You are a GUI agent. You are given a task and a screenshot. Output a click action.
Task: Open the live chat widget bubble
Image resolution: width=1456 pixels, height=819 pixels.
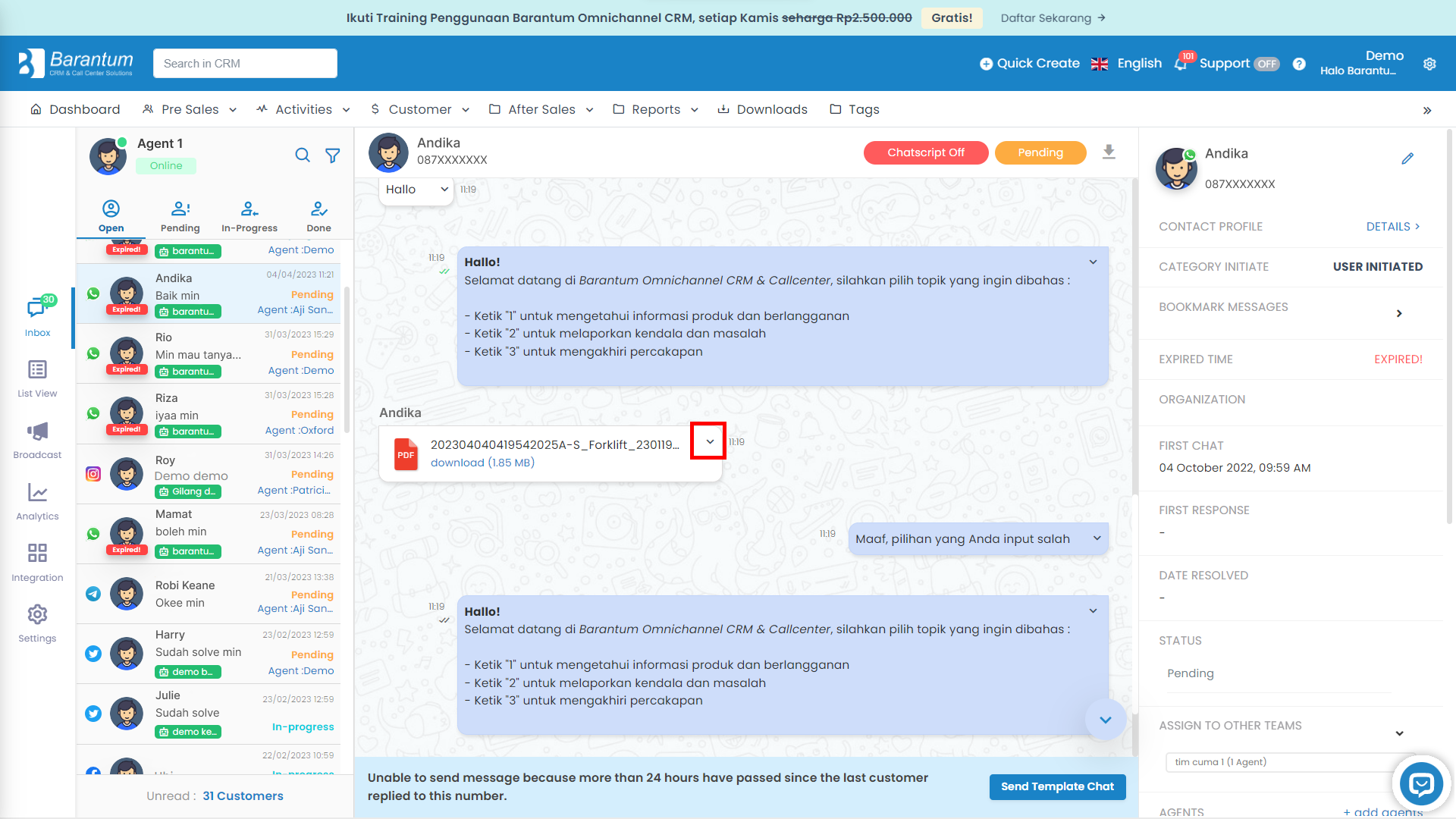1421,783
